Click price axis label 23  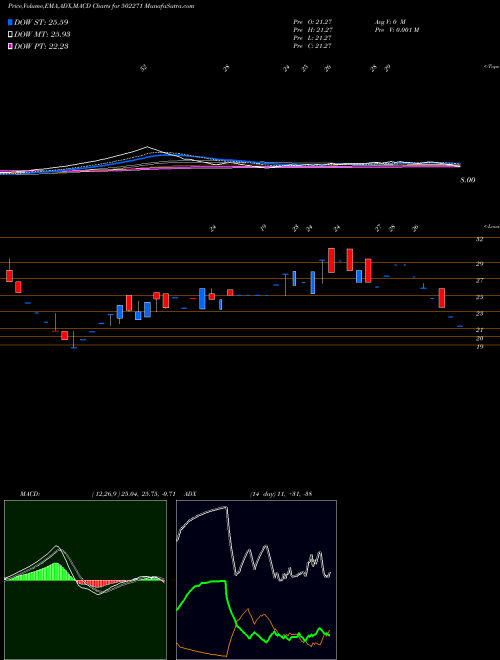point(480,314)
